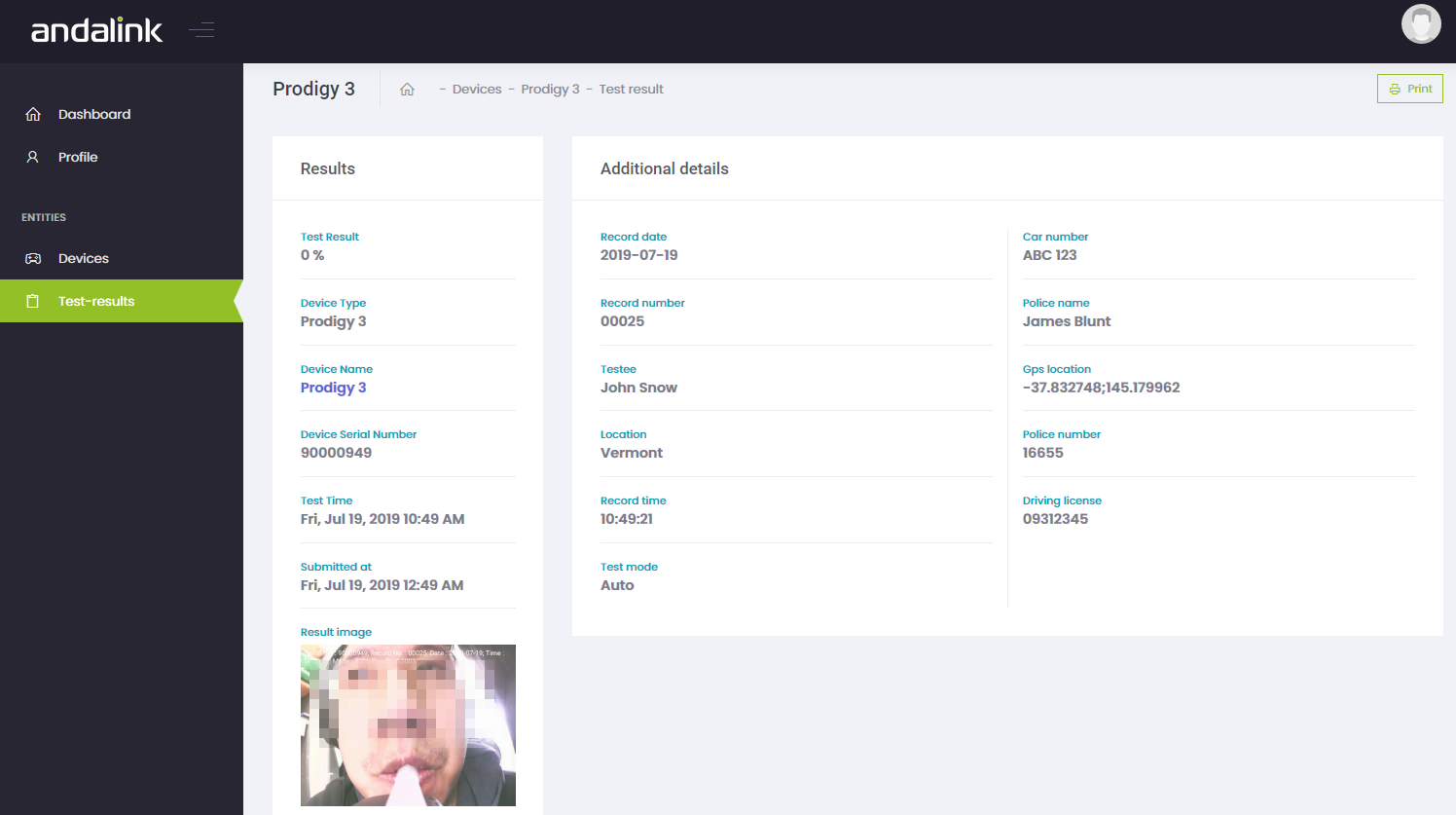Select record date 2019-07-19
The image size is (1456, 815).
click(639, 255)
